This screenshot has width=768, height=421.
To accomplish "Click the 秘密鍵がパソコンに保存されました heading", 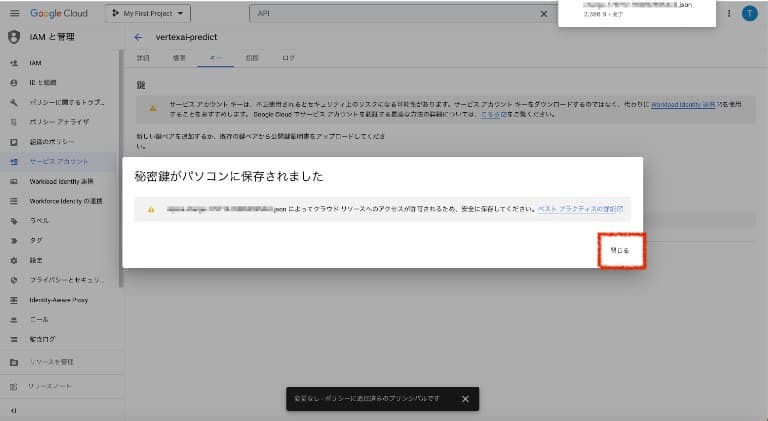I will [229, 176].
